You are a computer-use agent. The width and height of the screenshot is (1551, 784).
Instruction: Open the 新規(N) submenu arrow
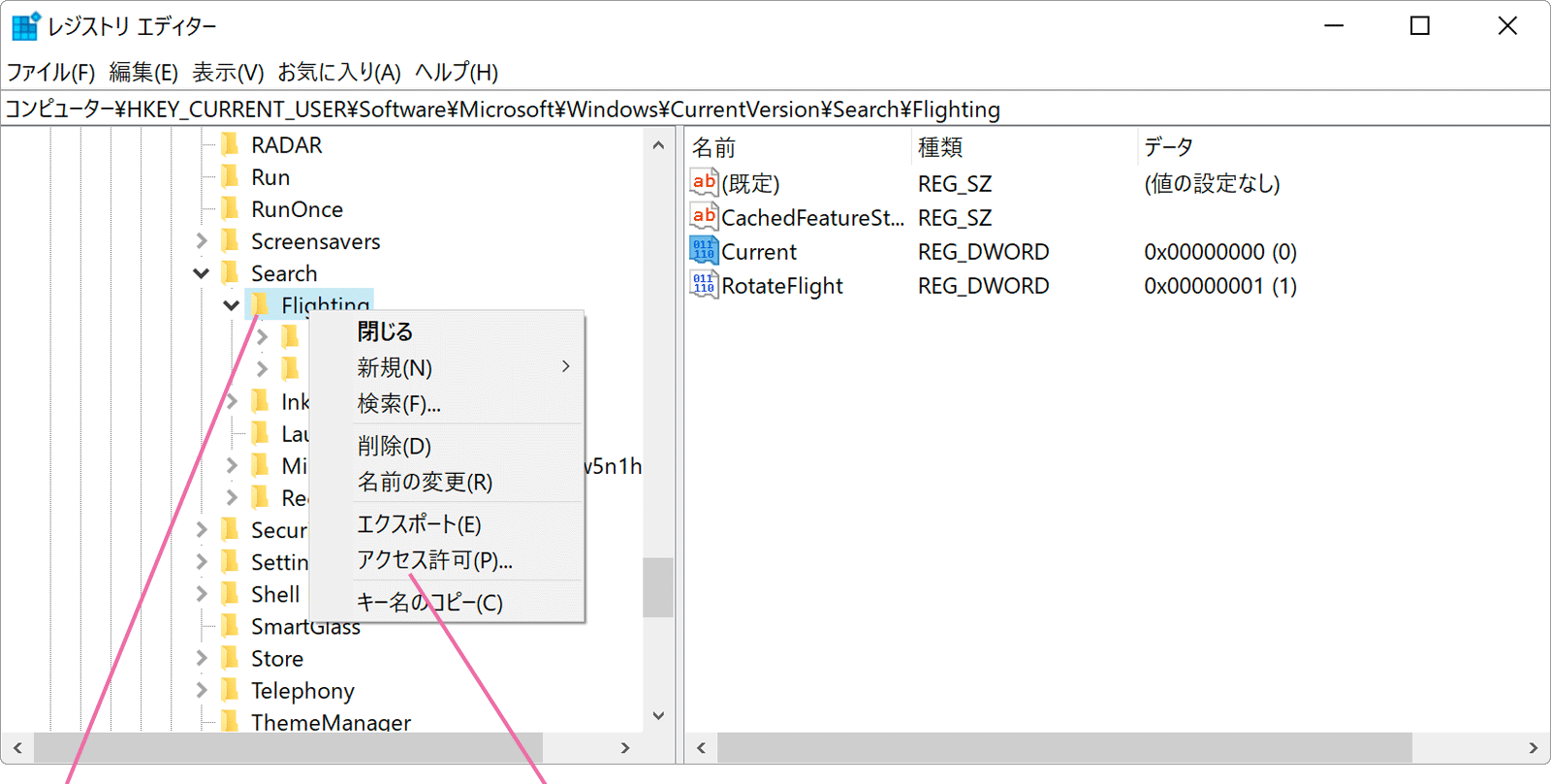point(566,366)
